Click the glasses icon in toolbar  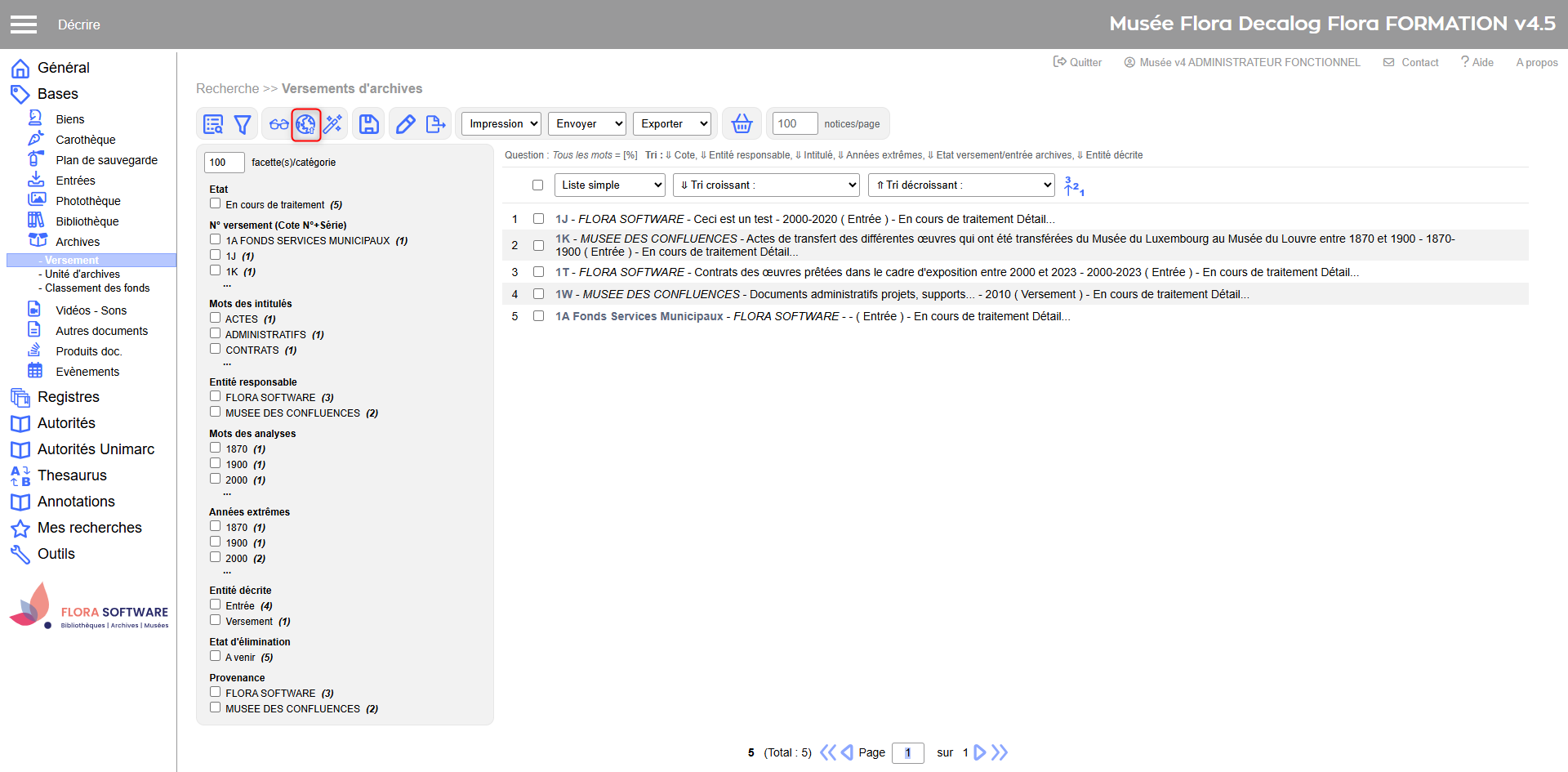pos(279,124)
